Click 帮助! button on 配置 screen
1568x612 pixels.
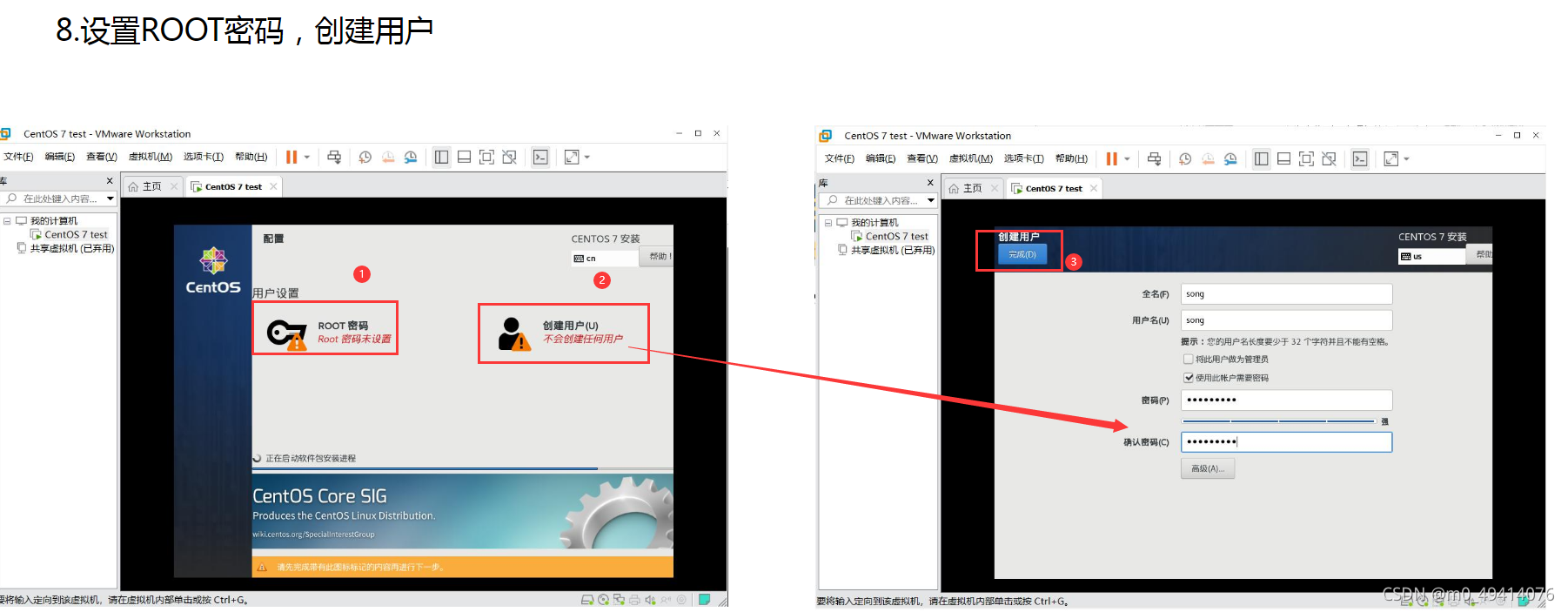[x=658, y=256]
